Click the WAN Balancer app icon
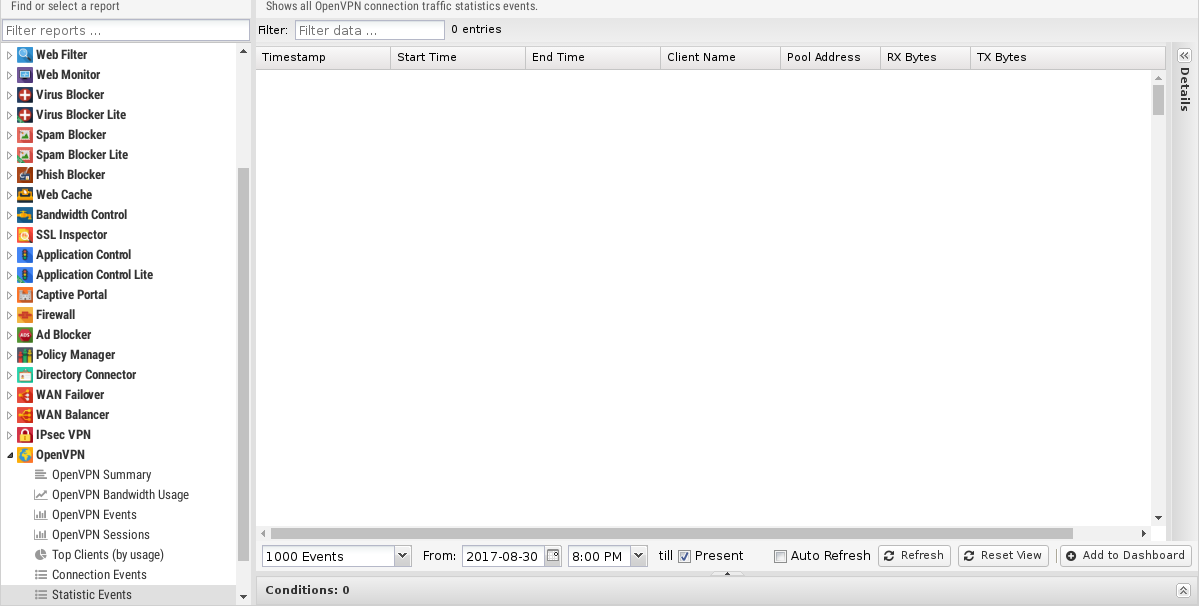This screenshot has width=1199, height=606. (x=24, y=415)
